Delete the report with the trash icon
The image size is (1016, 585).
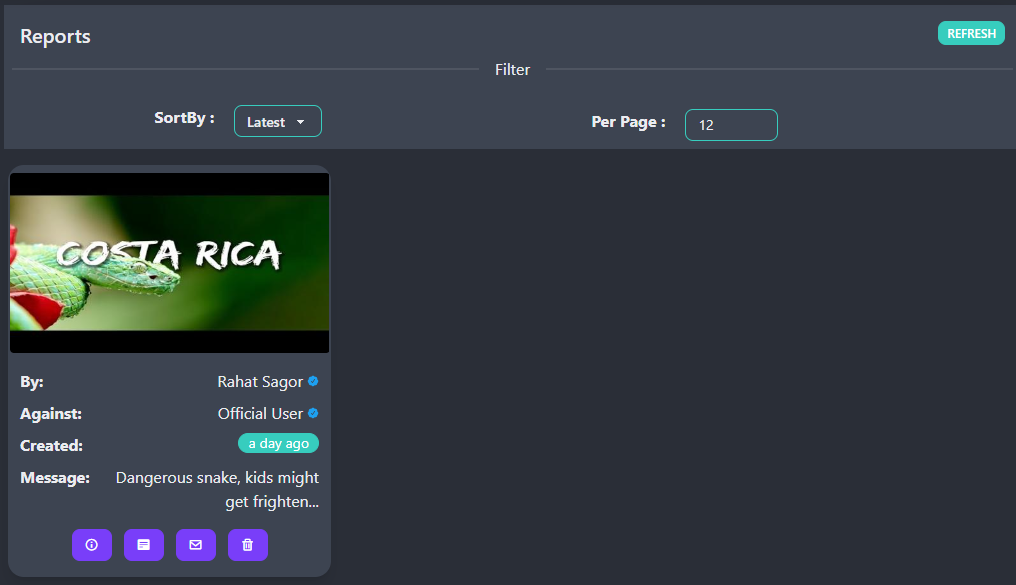pos(248,545)
